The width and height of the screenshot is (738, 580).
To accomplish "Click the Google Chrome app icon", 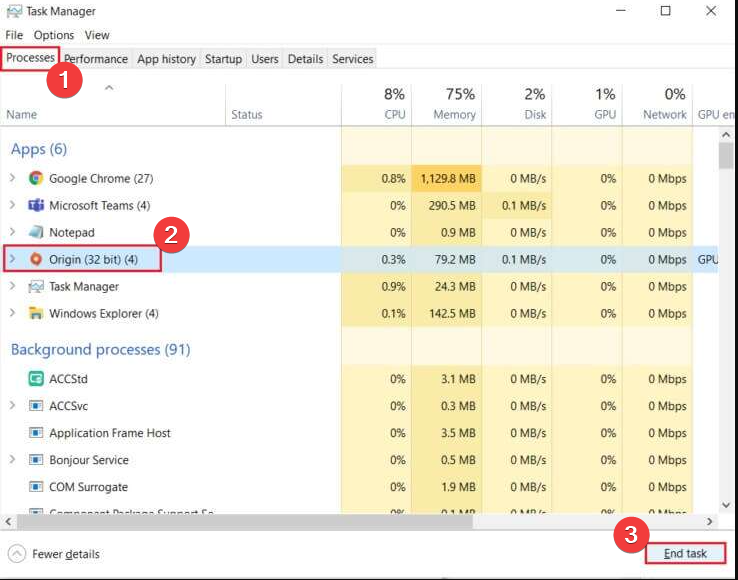I will click(x=36, y=178).
